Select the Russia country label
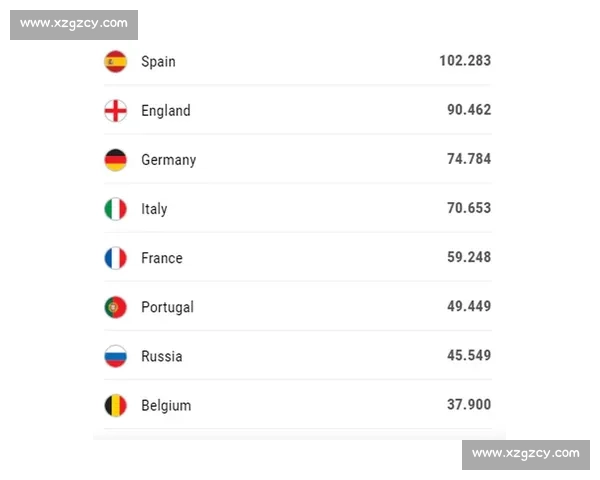 (x=162, y=356)
